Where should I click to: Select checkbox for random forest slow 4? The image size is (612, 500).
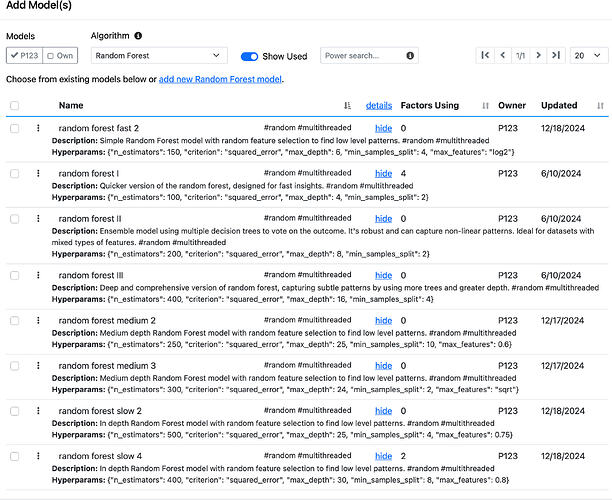(x=14, y=456)
